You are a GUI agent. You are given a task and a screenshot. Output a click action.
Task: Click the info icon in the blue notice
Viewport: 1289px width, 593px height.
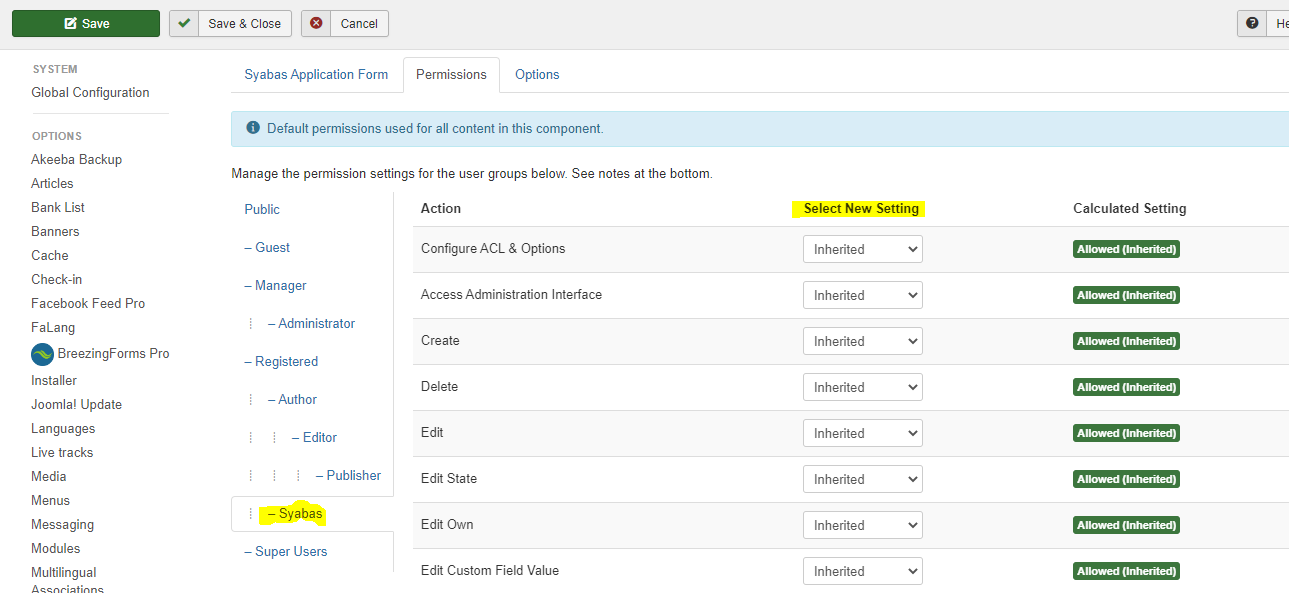(253, 128)
